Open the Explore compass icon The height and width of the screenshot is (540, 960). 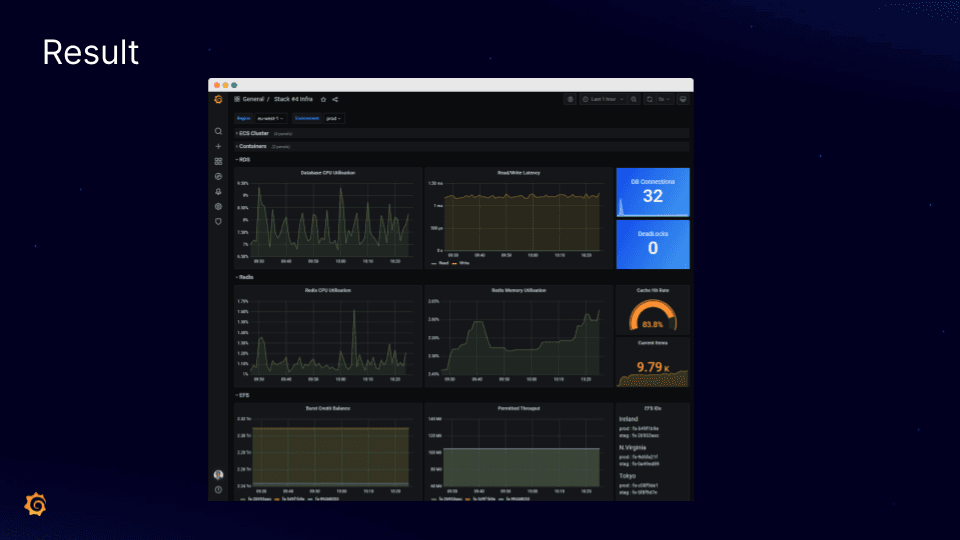coord(218,176)
